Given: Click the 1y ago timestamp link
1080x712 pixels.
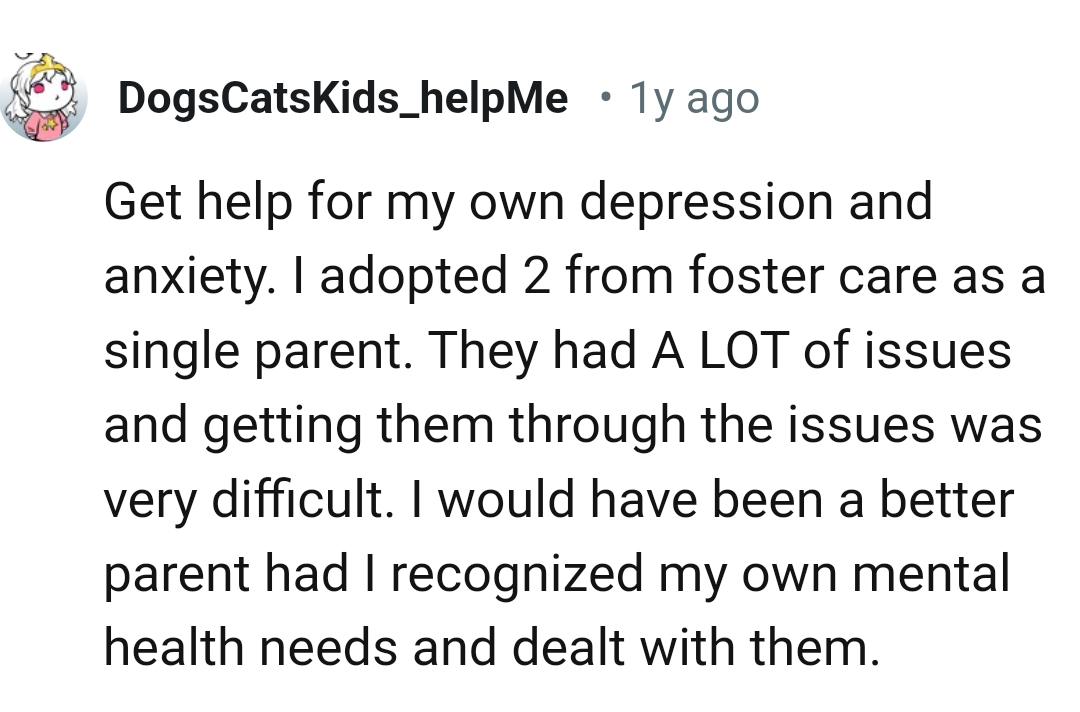Looking at the screenshot, I should tap(693, 97).
